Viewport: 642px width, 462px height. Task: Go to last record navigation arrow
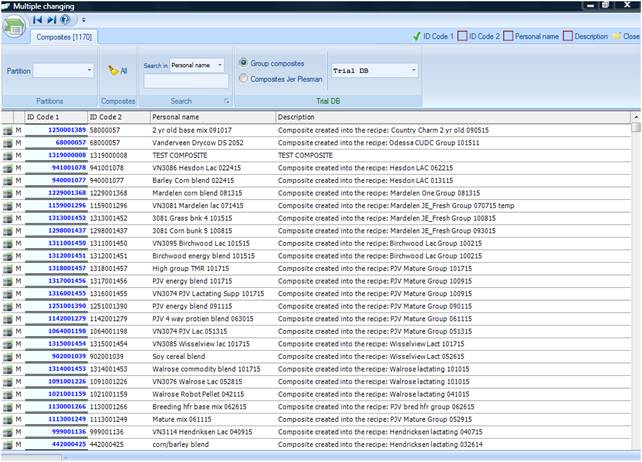pos(52,19)
